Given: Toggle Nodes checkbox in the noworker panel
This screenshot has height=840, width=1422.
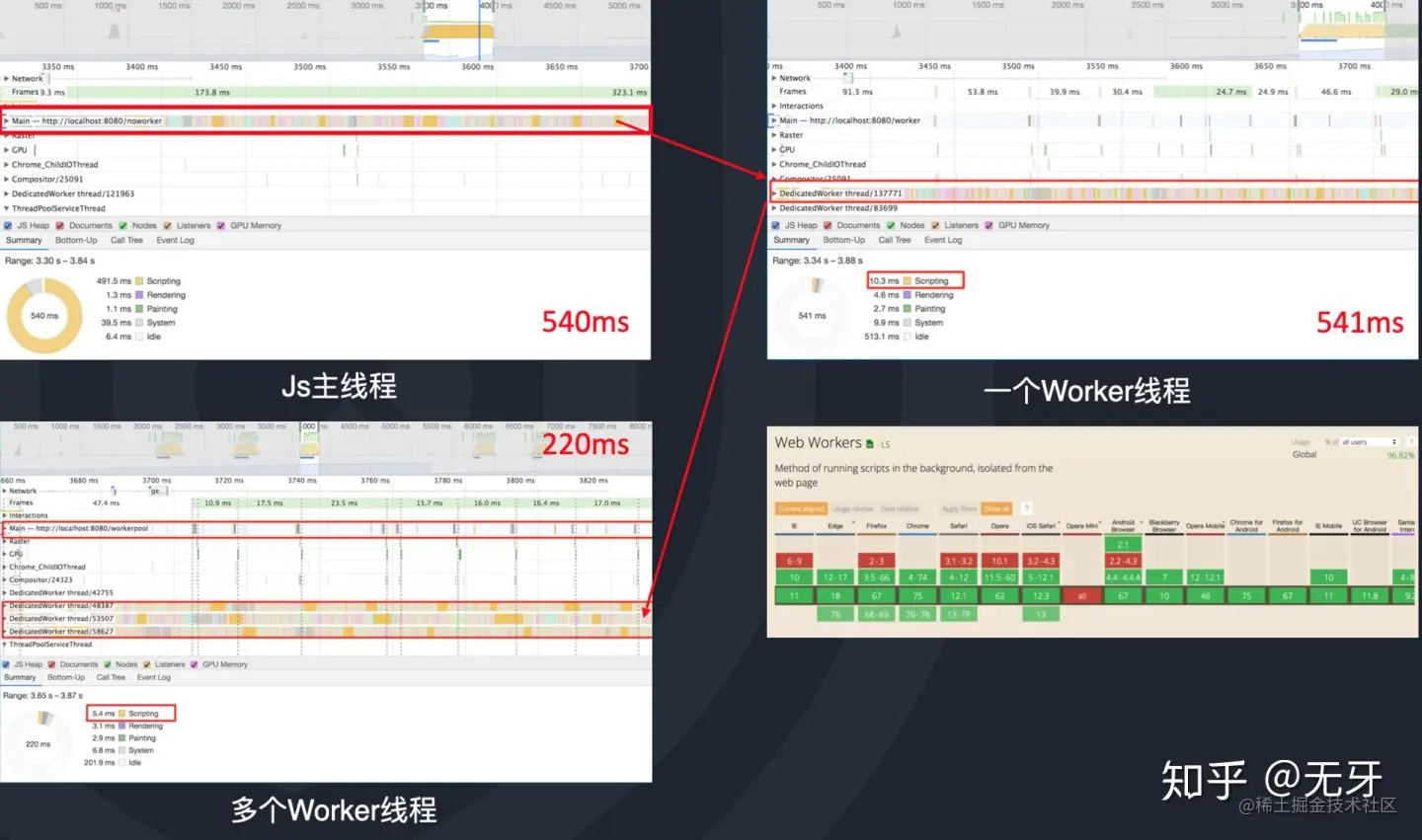Looking at the screenshot, I should click(123, 225).
